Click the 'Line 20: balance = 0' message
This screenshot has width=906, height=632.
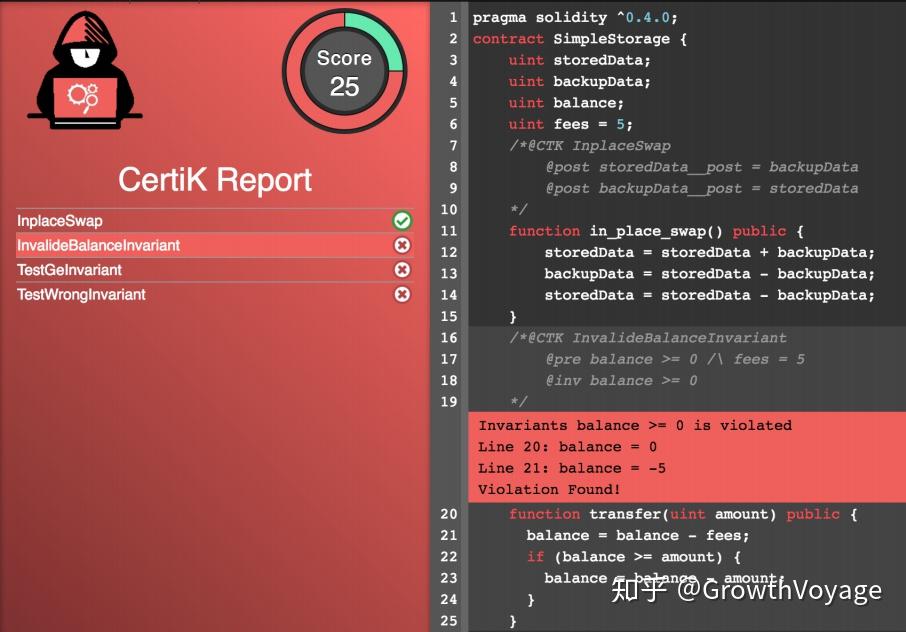click(567, 447)
